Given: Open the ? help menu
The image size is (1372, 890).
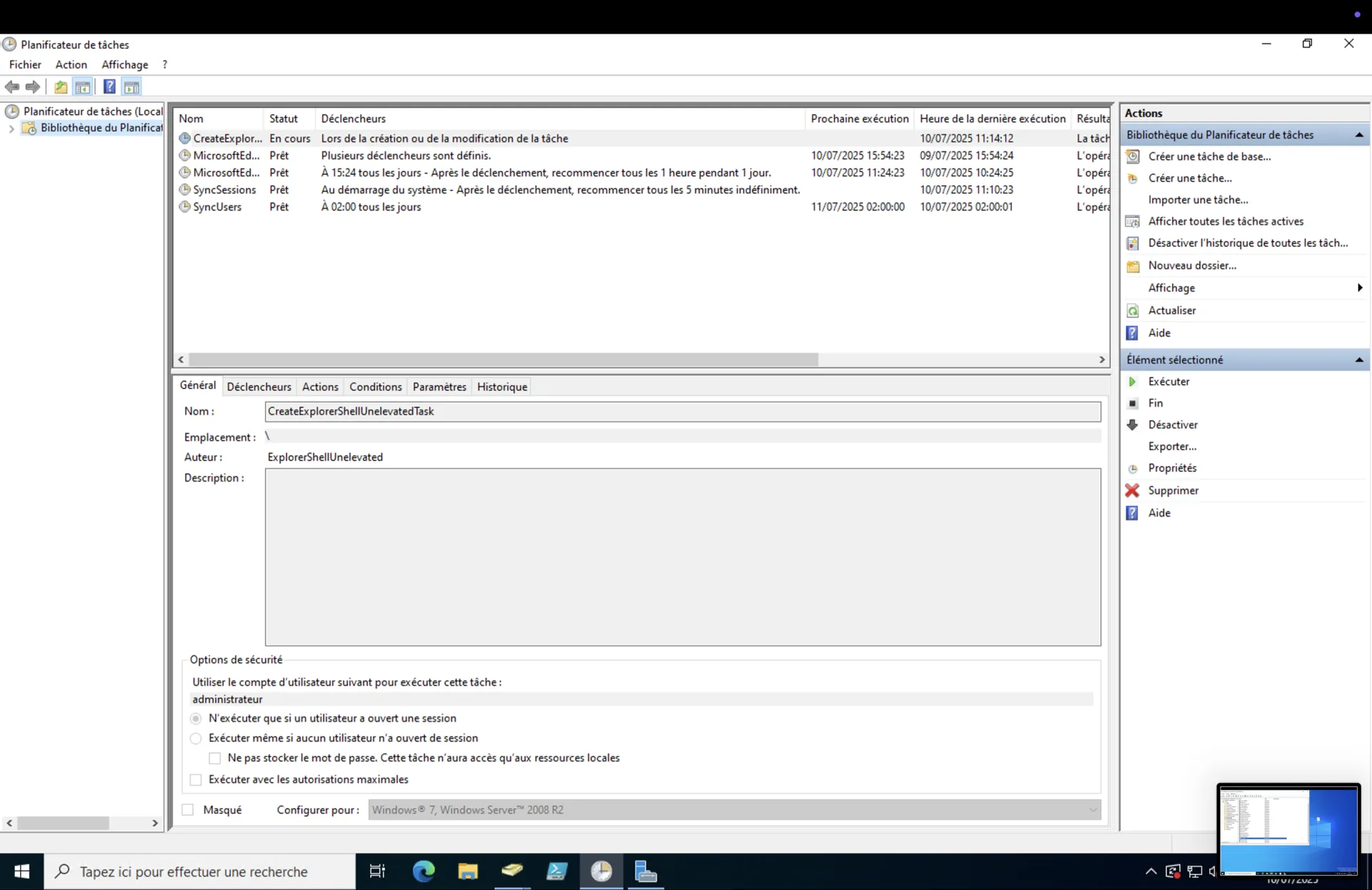Looking at the screenshot, I should 165,64.
